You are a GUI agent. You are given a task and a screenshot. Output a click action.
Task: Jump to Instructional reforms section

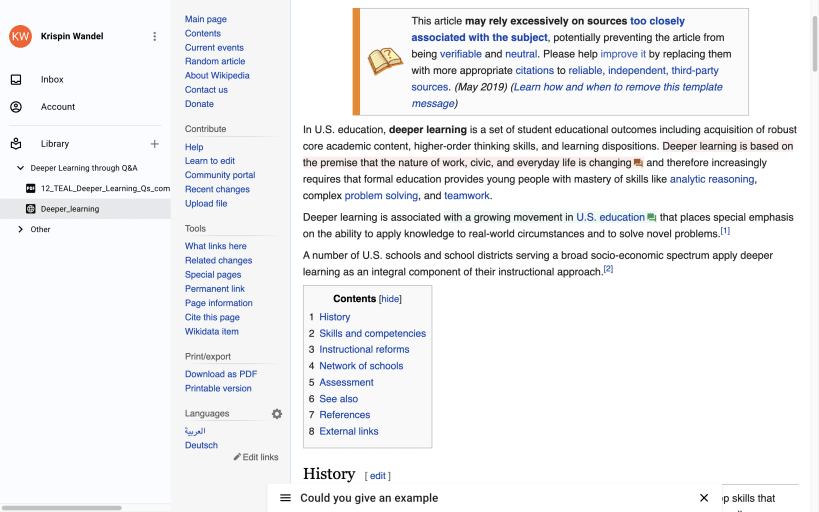[364, 350]
